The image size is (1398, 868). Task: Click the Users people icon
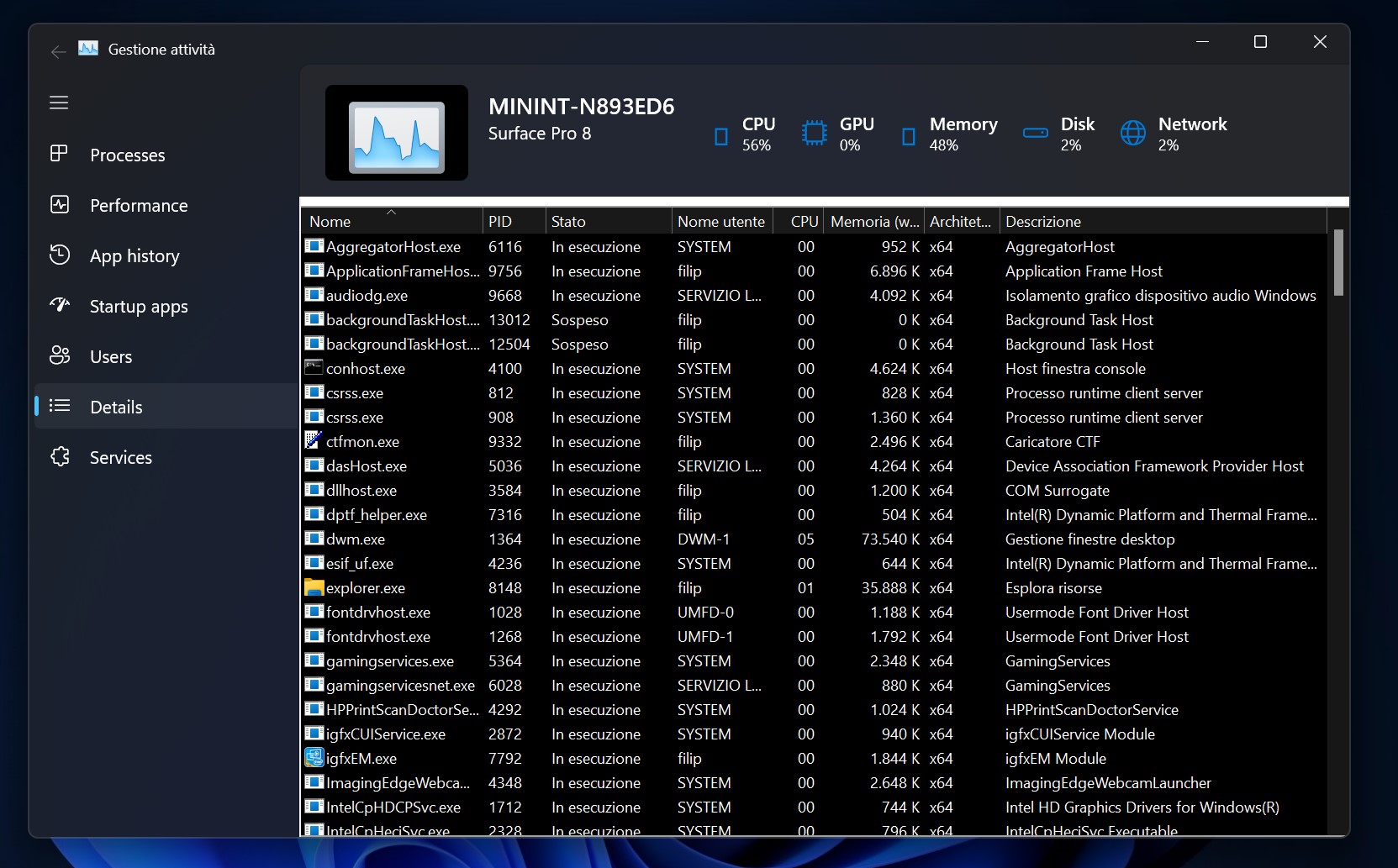[x=60, y=355]
